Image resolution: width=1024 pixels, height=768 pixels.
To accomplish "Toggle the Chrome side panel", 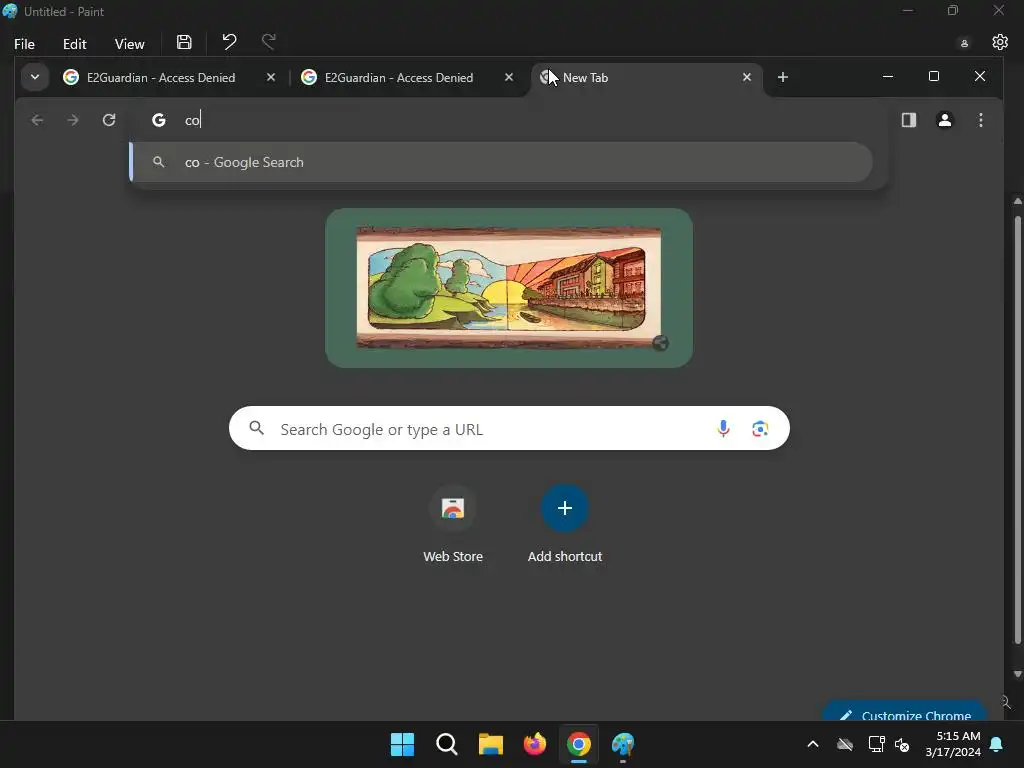I will (x=908, y=120).
